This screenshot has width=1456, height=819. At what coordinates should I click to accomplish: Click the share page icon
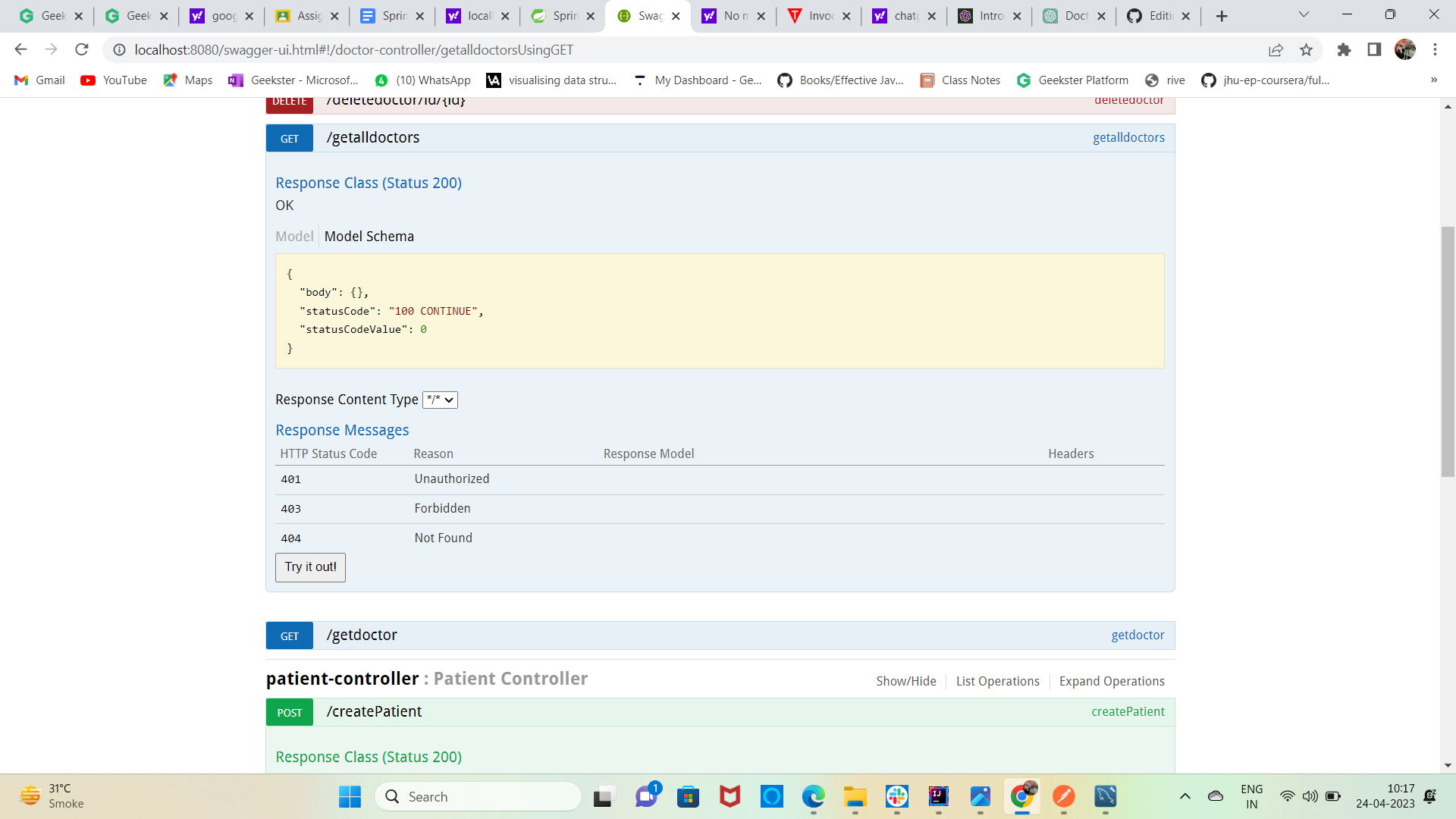[1276, 50]
